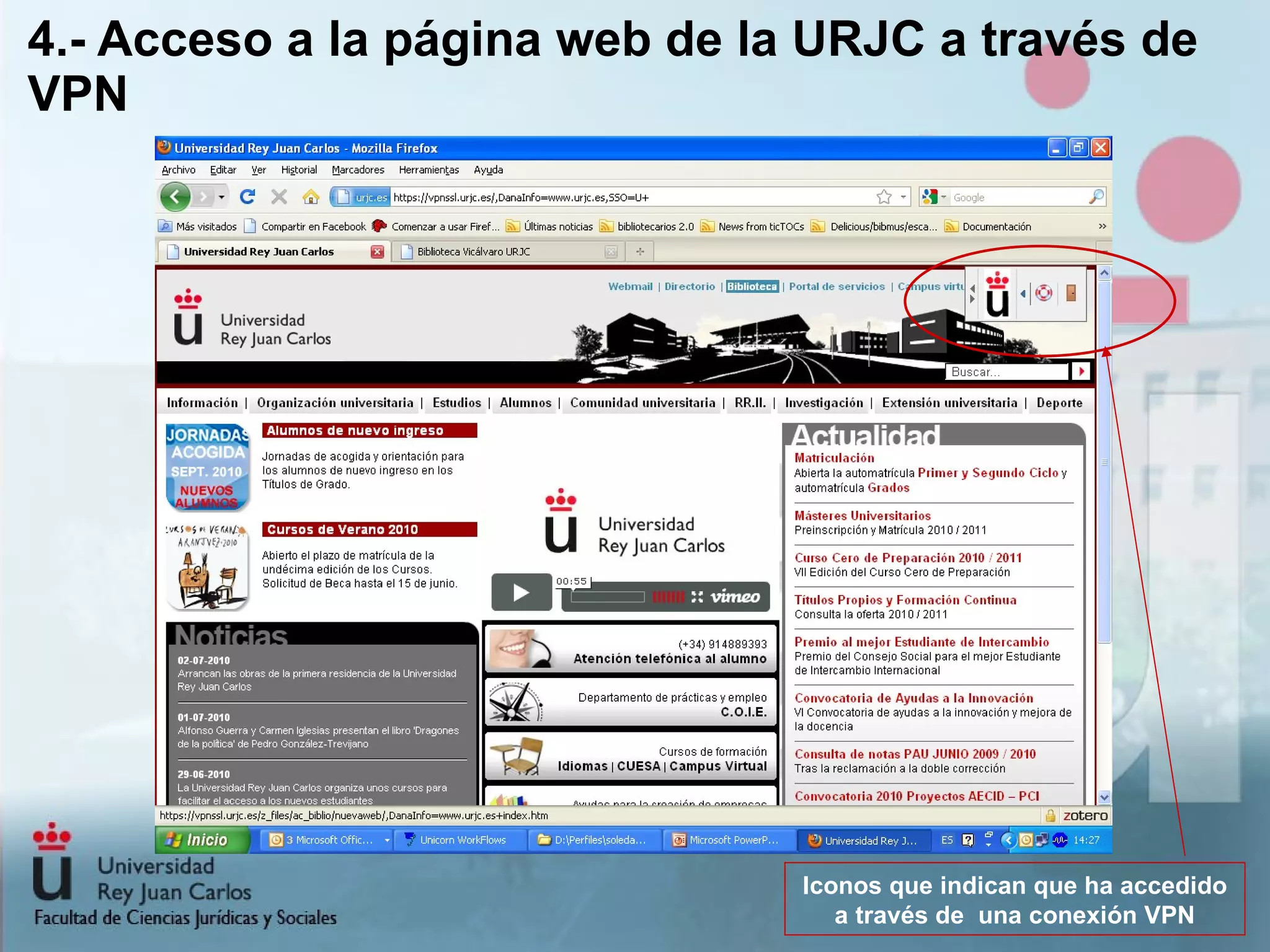Image resolution: width=1270 pixels, height=952 pixels.
Task: Click the Zotero status bar icon
Action: (1085, 816)
